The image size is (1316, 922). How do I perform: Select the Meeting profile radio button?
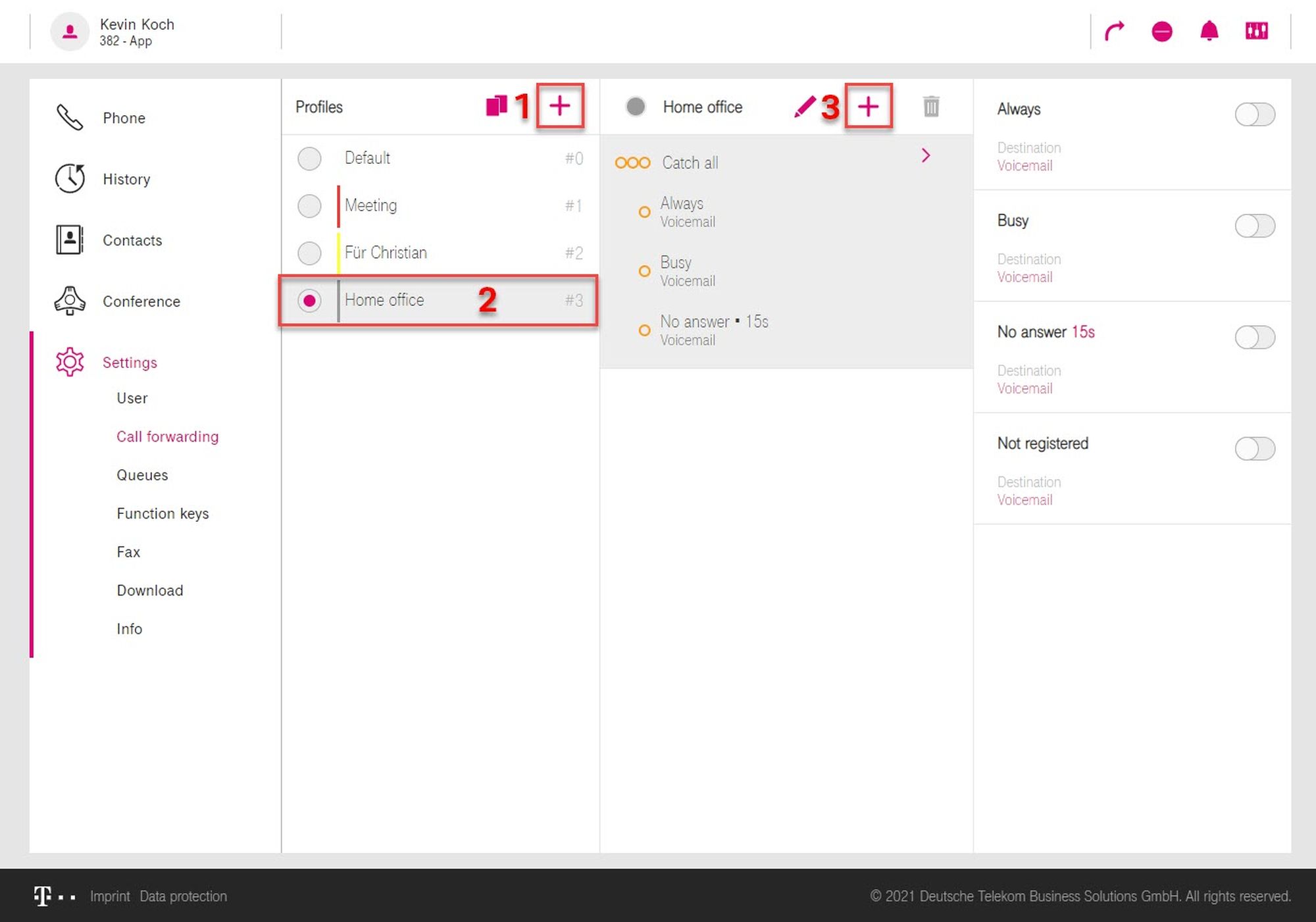click(309, 206)
